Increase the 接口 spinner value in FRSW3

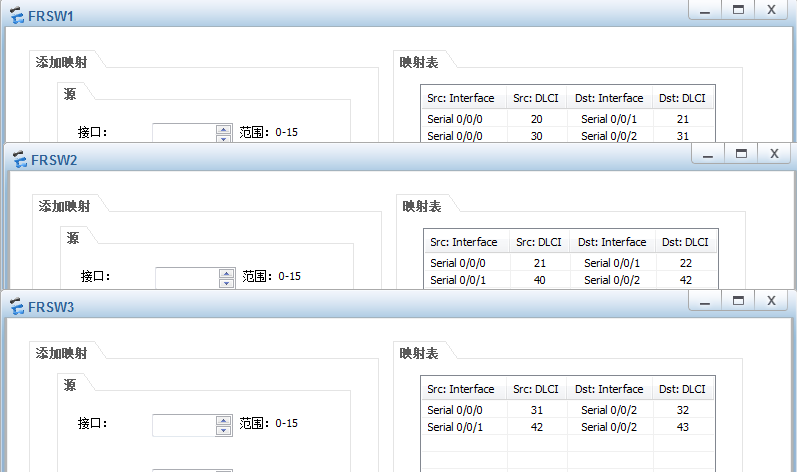tap(223, 420)
